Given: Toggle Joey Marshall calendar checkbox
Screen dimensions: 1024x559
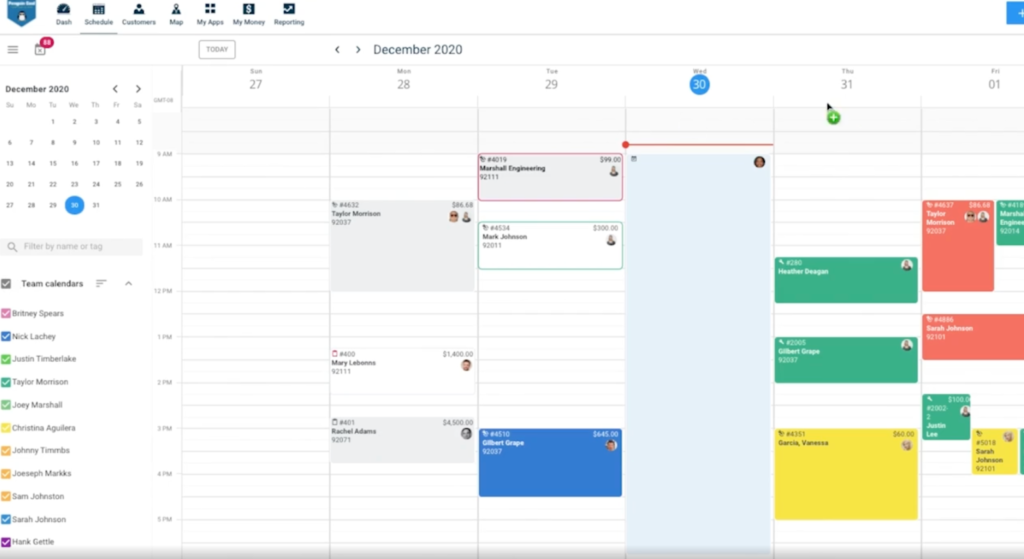Looking at the screenshot, I should (x=6, y=405).
